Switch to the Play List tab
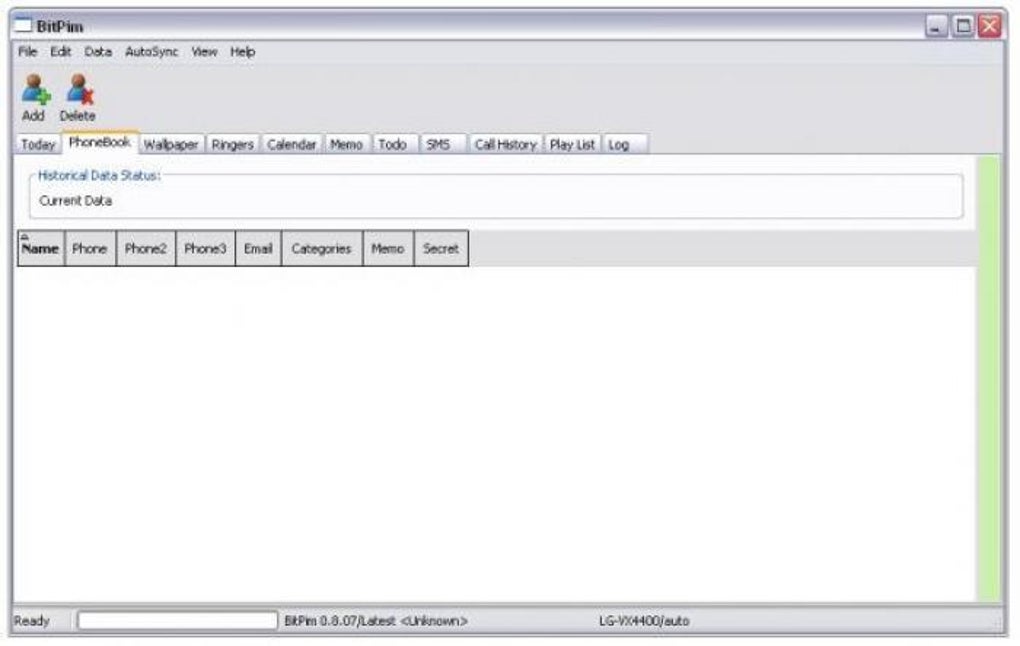Image resolution: width=1020 pixels, height=646 pixels. (x=572, y=144)
